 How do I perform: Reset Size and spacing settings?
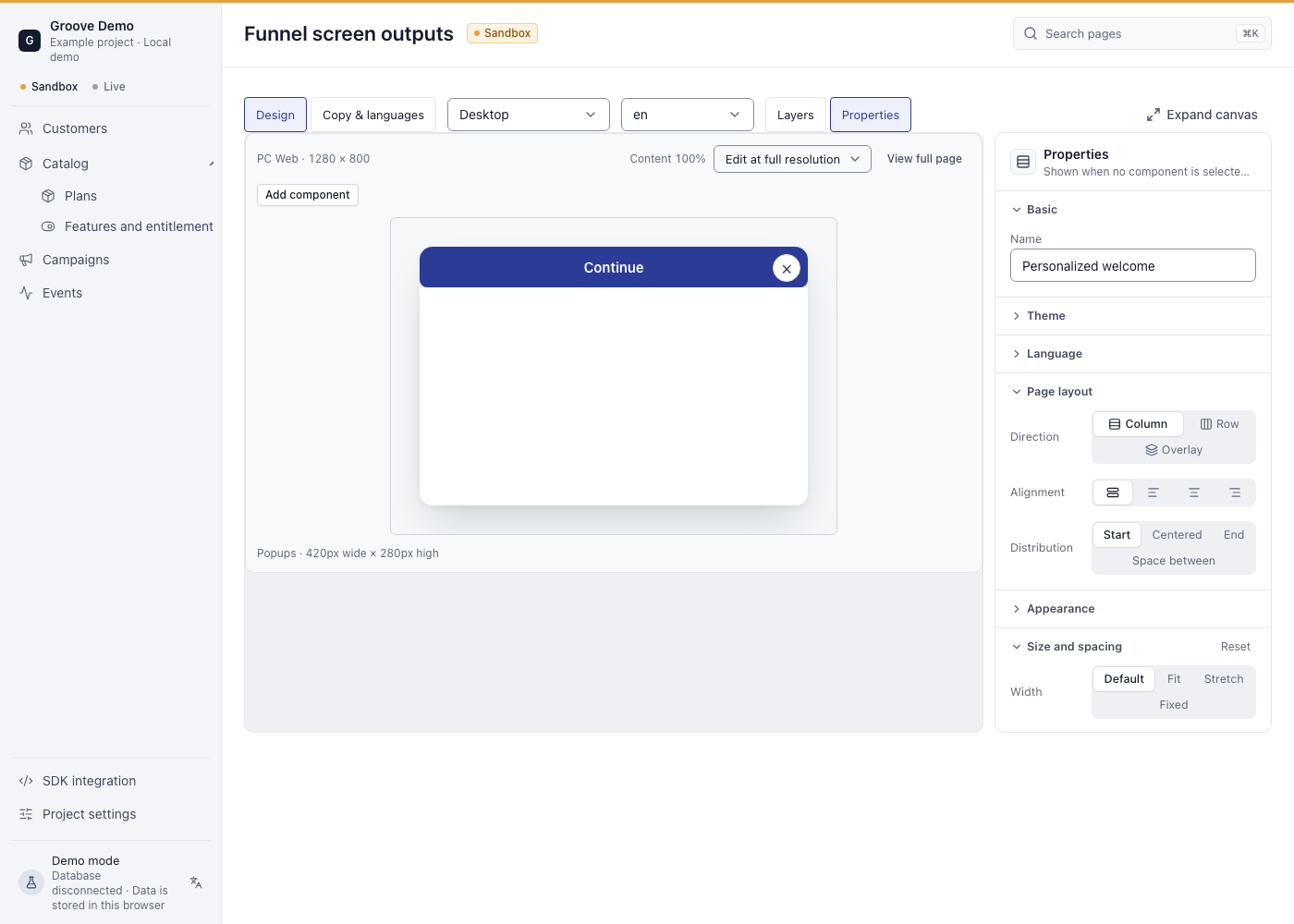1236,647
